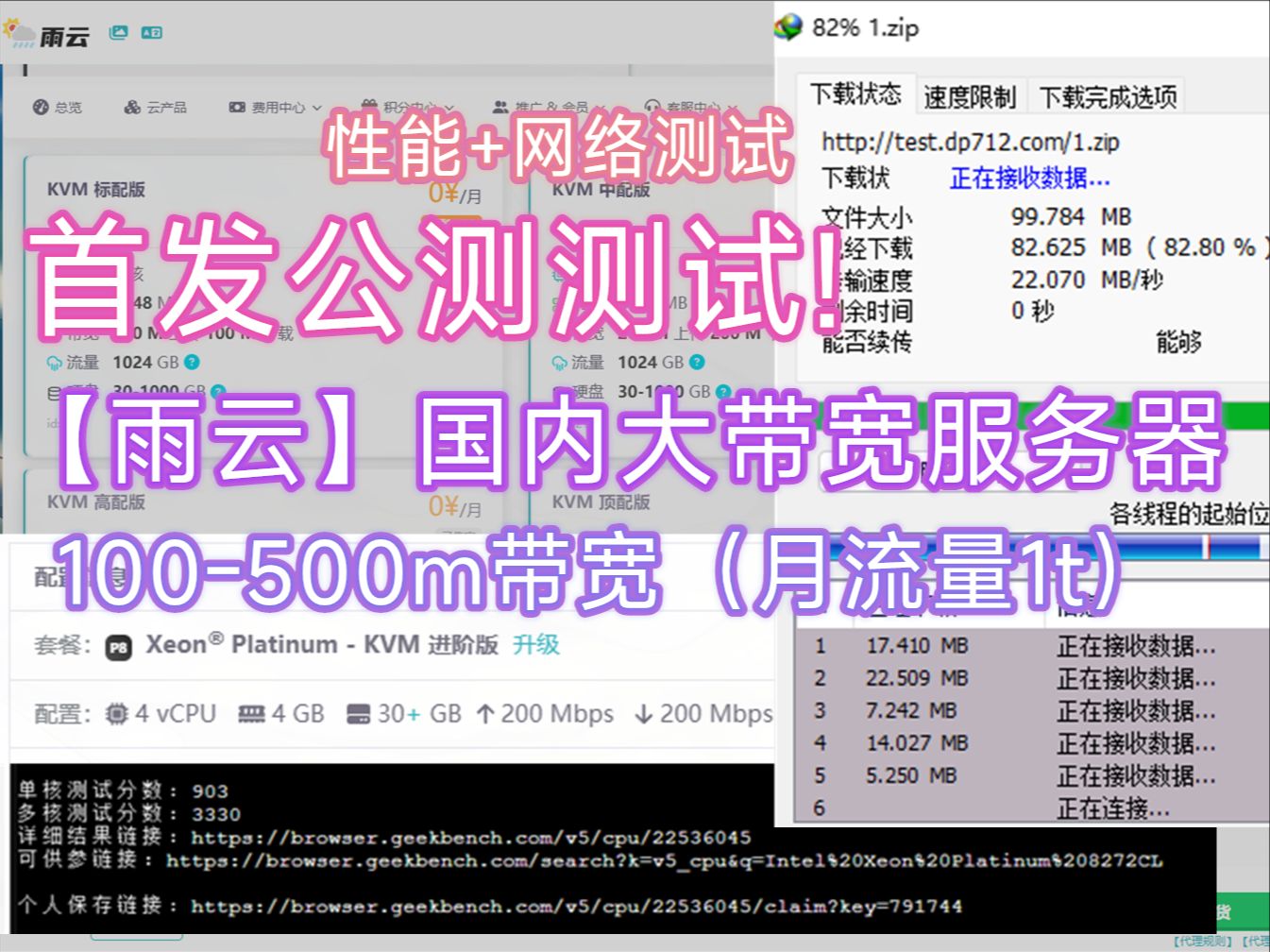Click the 22.070 MB/秒 transfer speed value
Viewport: 1270px width, 952px height.
1087,280
